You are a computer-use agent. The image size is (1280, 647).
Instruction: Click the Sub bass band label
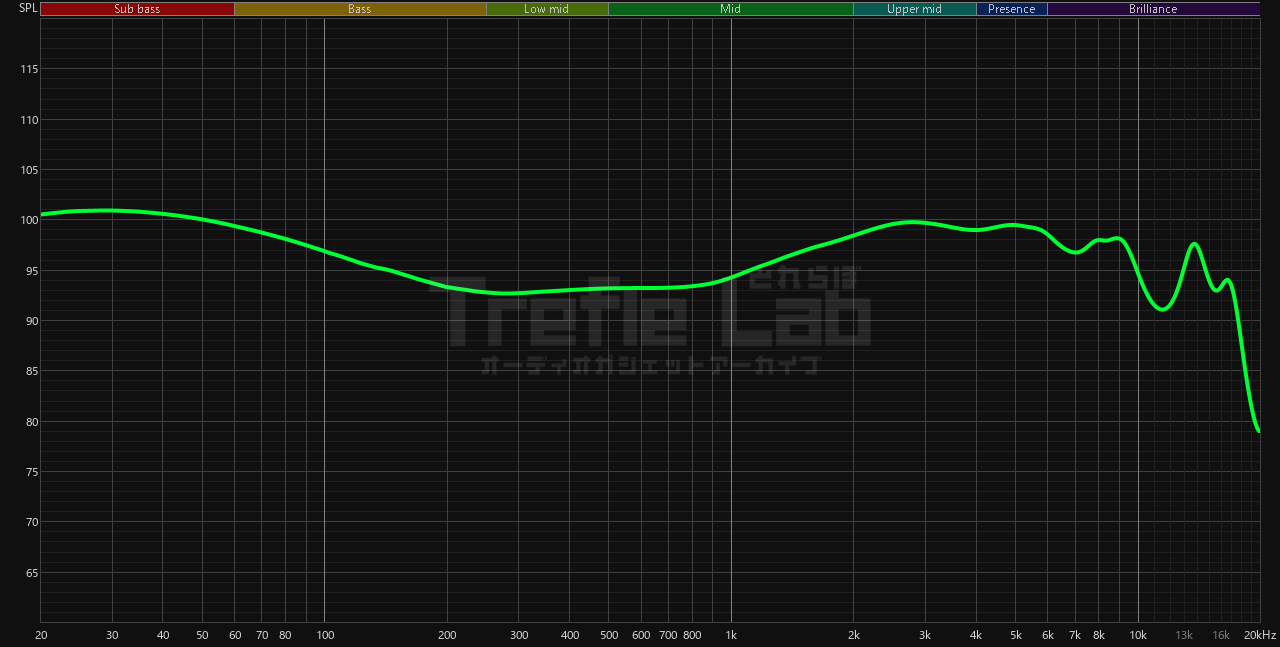[137, 9]
